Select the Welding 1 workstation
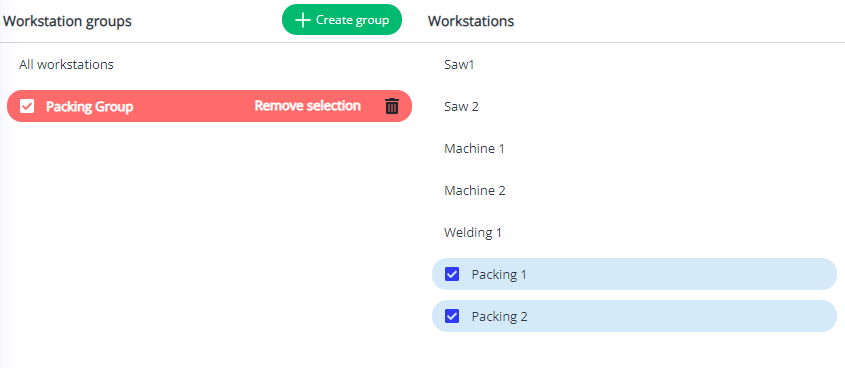The image size is (845, 368). [x=473, y=232]
